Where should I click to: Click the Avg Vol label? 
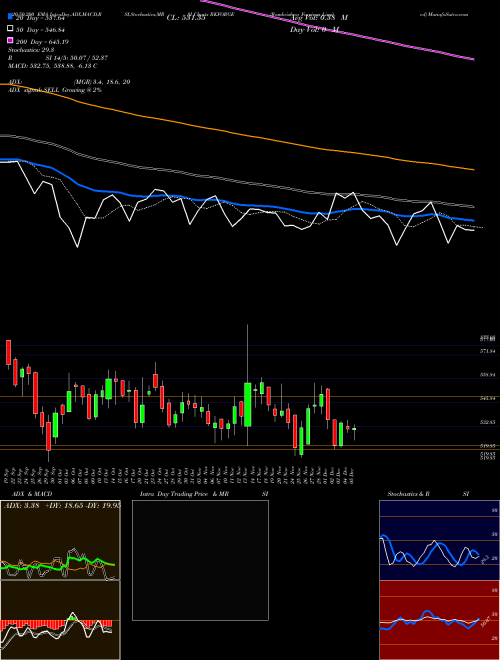click(319, 18)
